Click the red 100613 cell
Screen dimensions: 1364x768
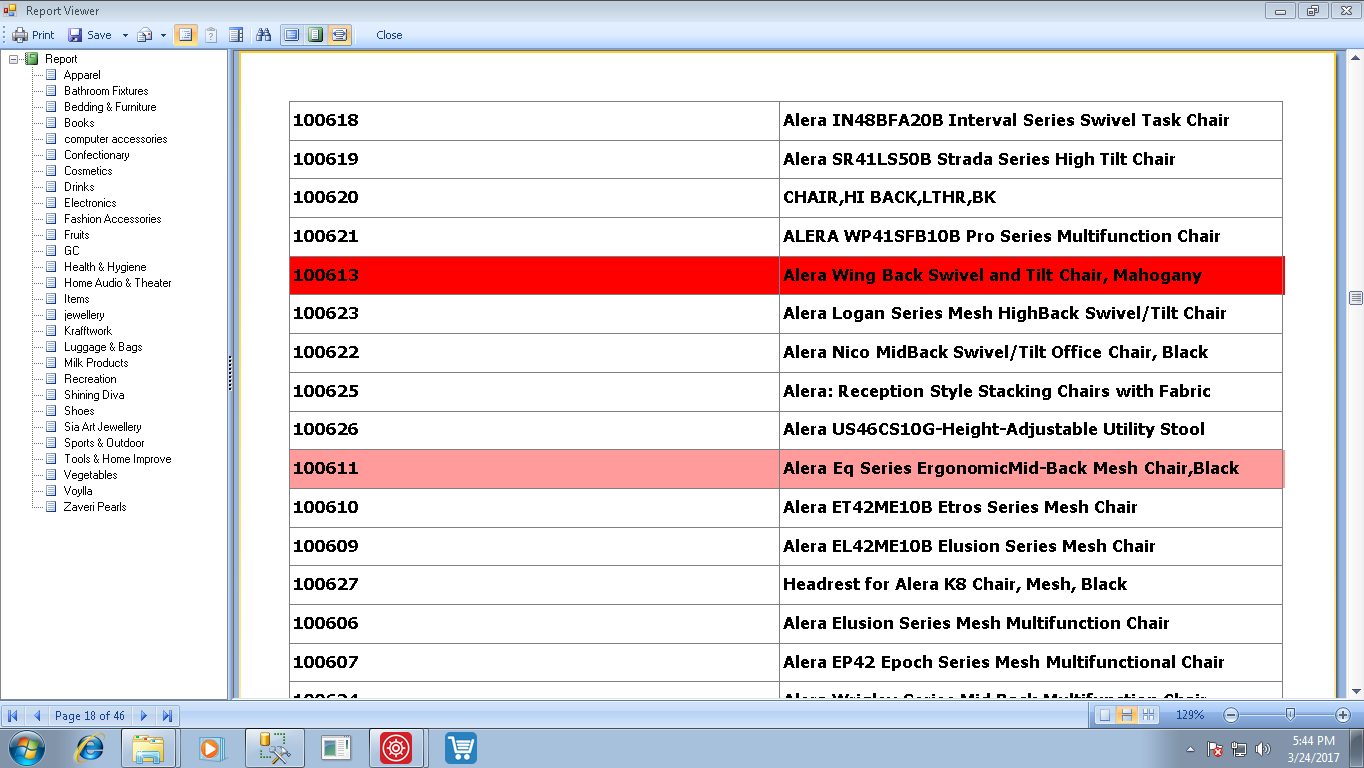point(534,275)
